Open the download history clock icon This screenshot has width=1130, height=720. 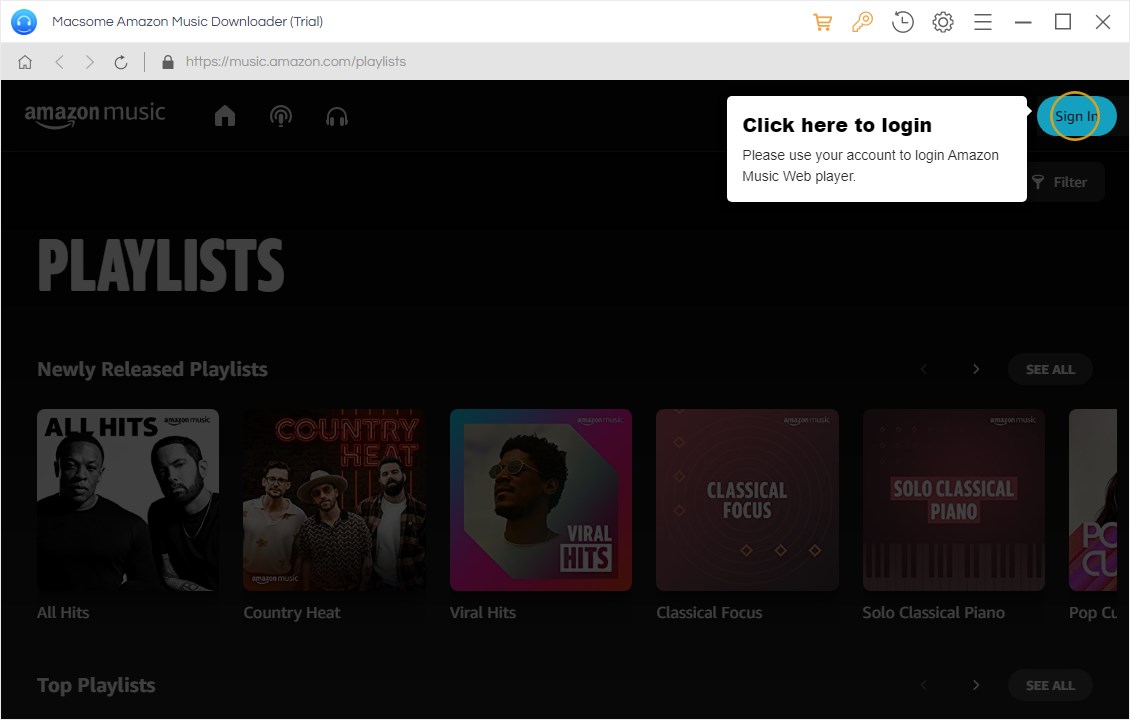click(x=903, y=22)
